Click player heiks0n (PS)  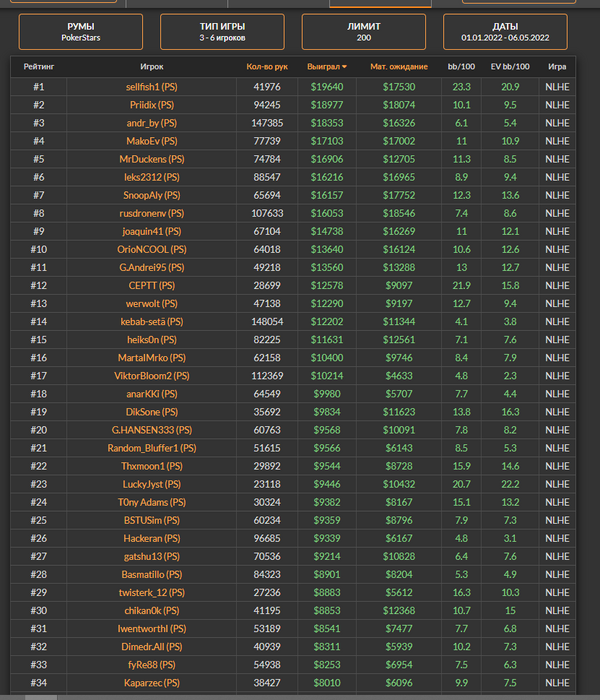click(152, 340)
